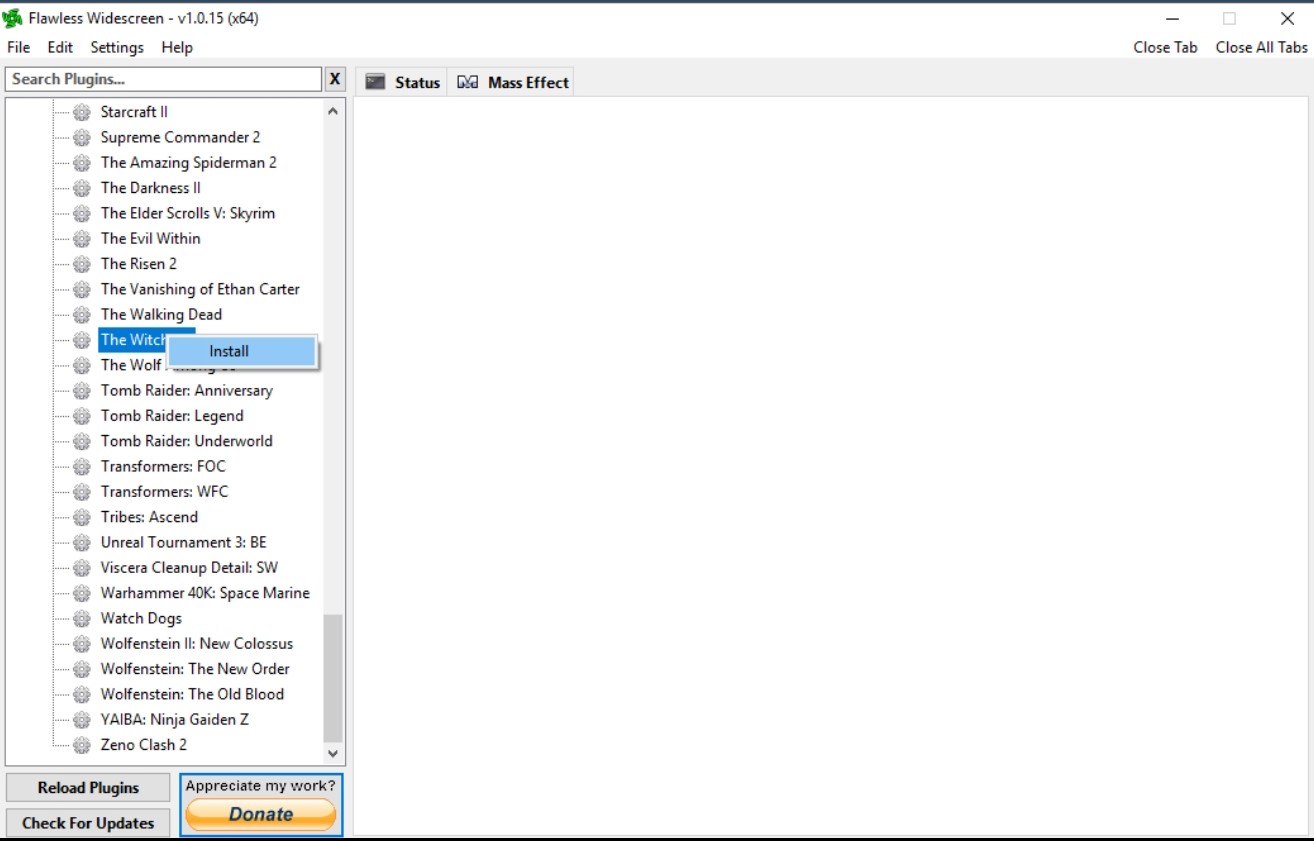Switch to the Mass Effect tab
The width and height of the screenshot is (1314, 841).
(513, 82)
